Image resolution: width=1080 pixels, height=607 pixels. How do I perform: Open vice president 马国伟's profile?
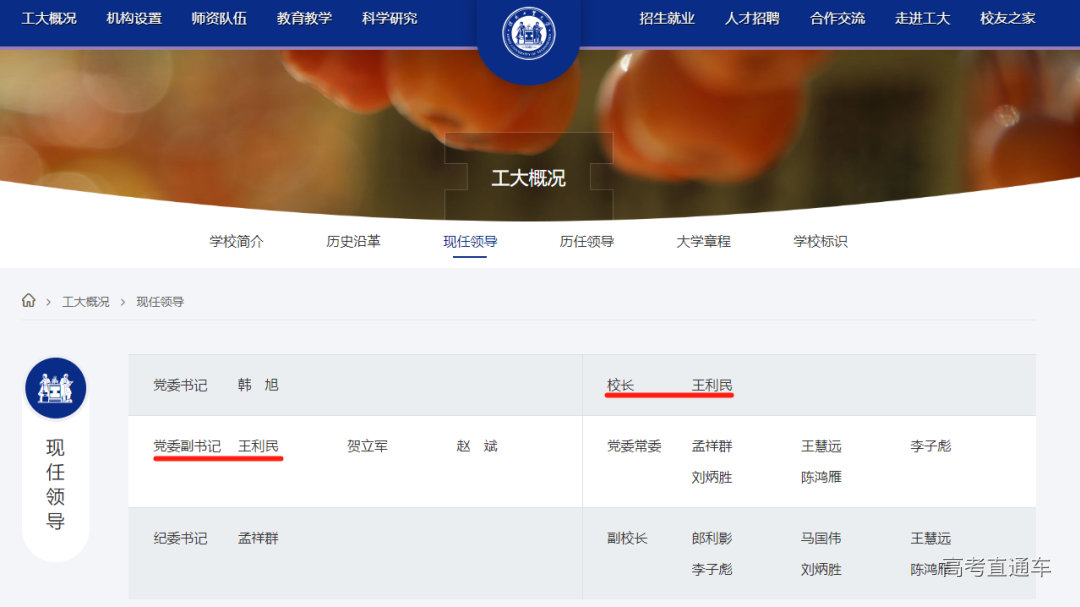pos(821,538)
